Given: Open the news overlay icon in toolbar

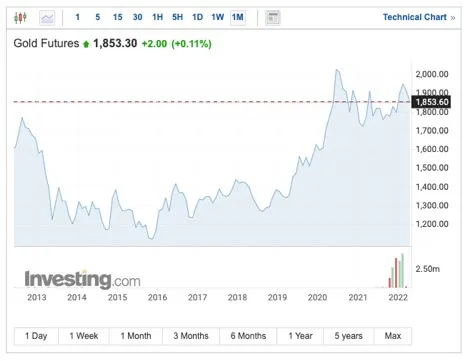Looking at the screenshot, I should click(273, 18).
